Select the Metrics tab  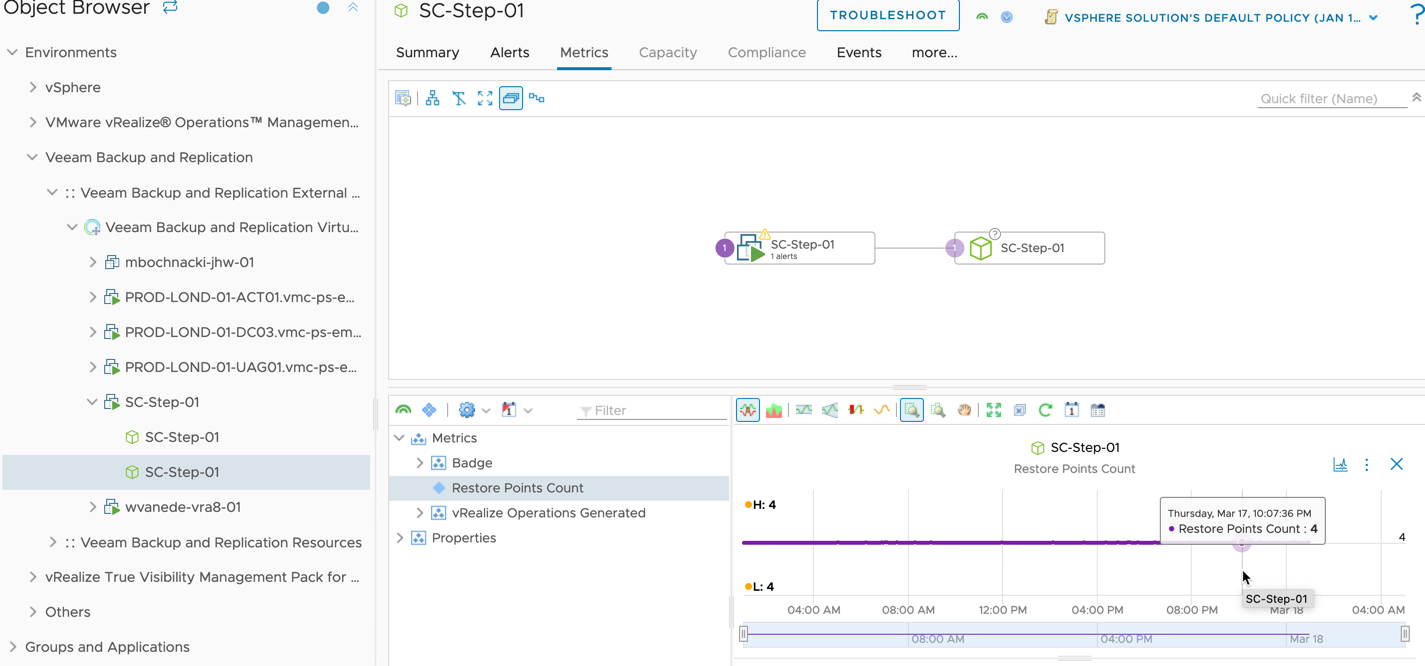[x=584, y=52]
